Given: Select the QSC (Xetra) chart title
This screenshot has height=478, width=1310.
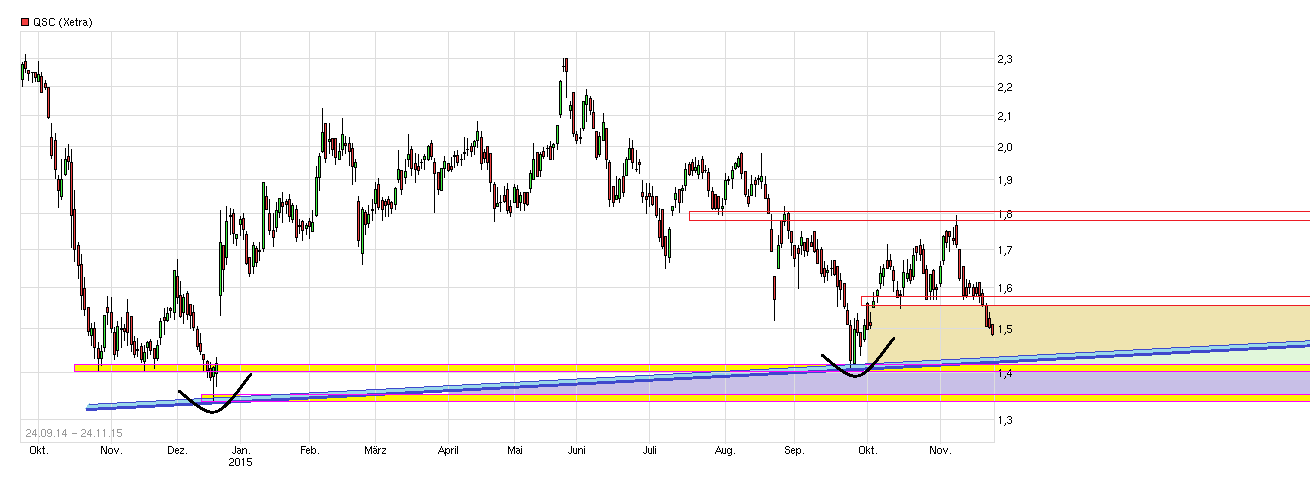Looking at the screenshot, I should pyautogui.click(x=63, y=22).
